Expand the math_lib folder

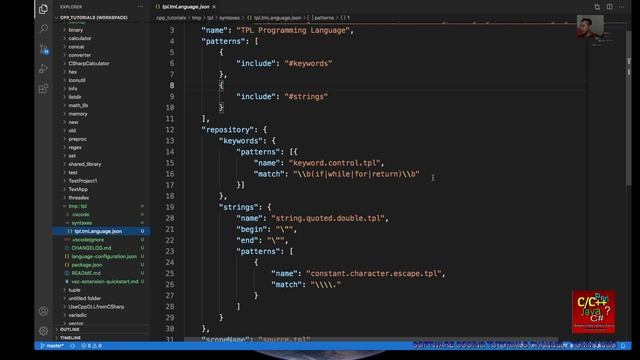pyautogui.click(x=78, y=105)
